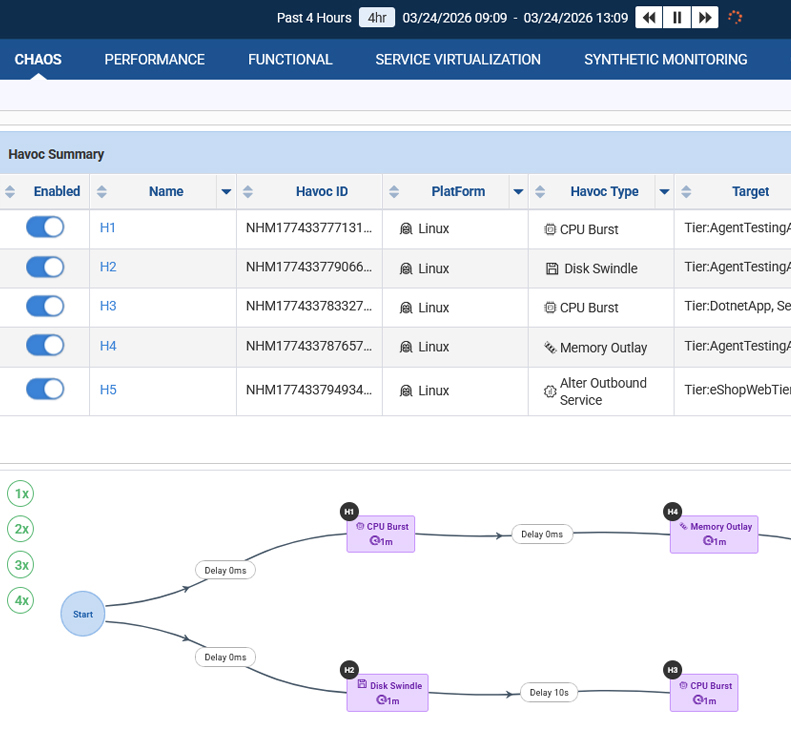
Task: Open the SYNTHETIC MONITORING tab
Action: point(665,60)
